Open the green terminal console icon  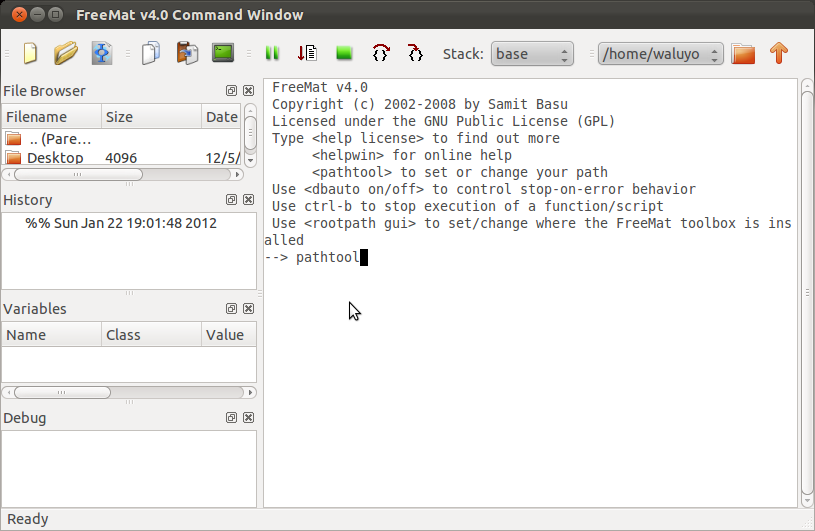(223, 53)
